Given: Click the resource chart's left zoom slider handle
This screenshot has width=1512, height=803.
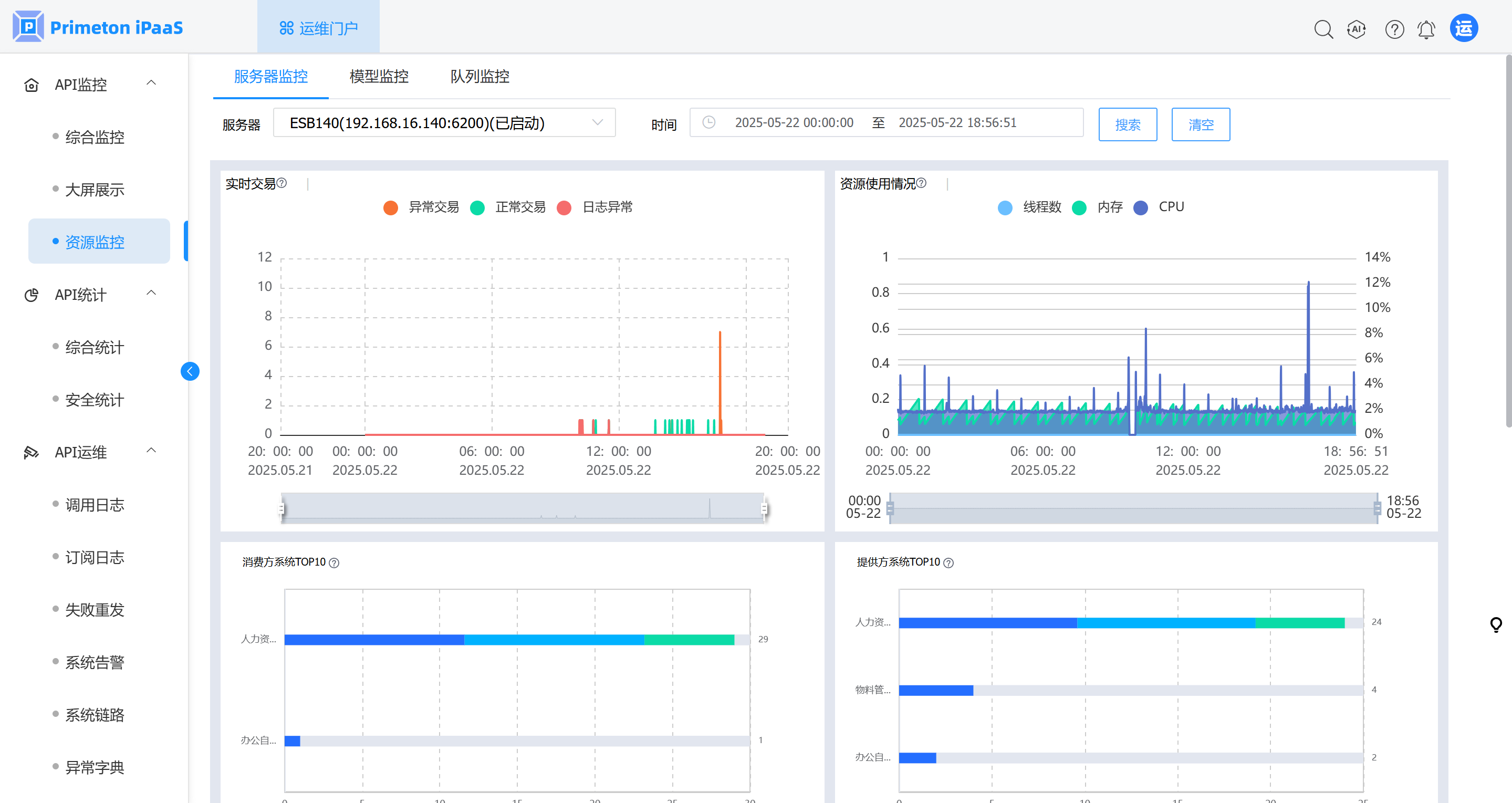Looking at the screenshot, I should pos(890,508).
